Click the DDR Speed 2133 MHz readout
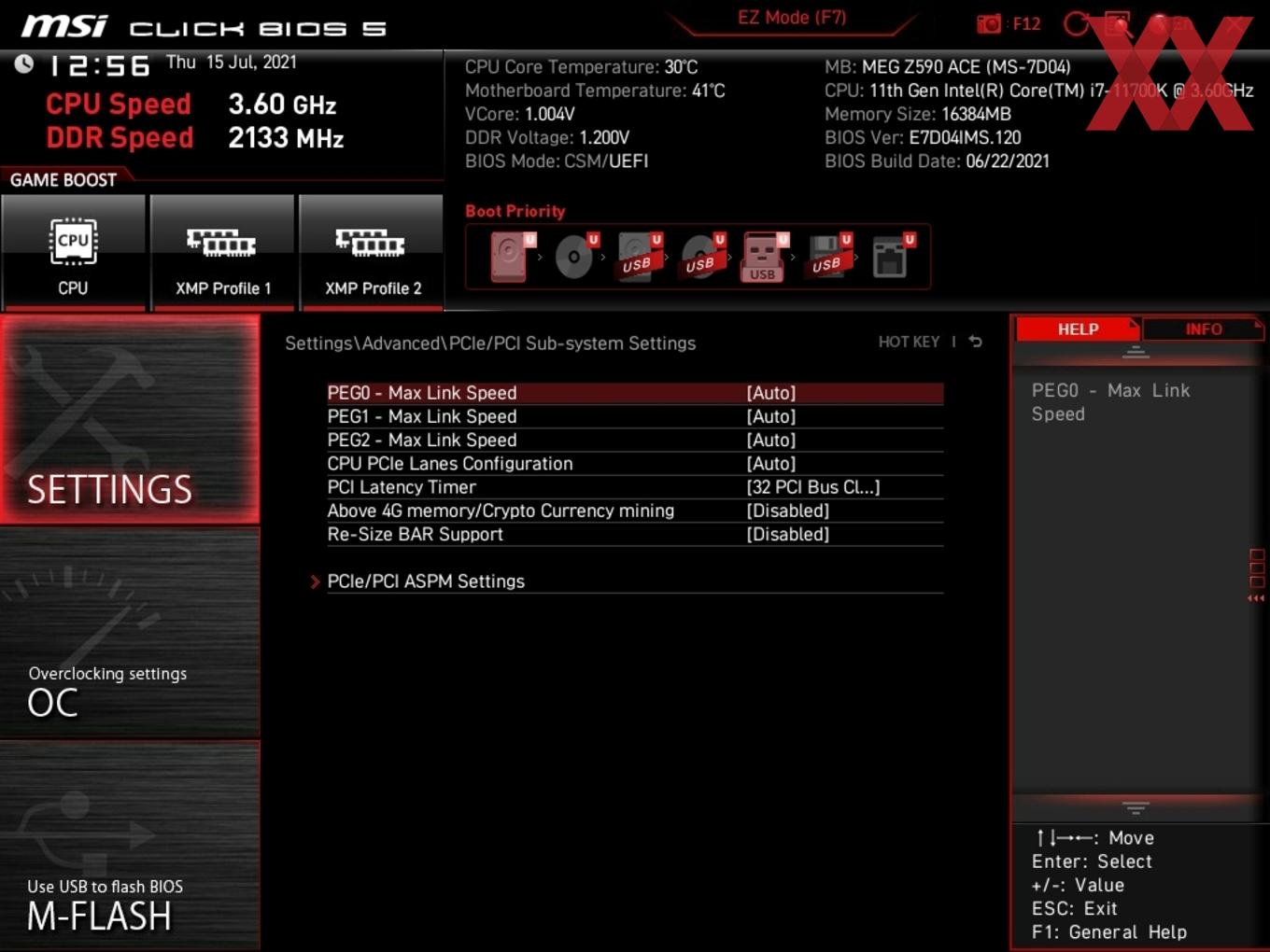The height and width of the screenshot is (952, 1270). click(195, 137)
